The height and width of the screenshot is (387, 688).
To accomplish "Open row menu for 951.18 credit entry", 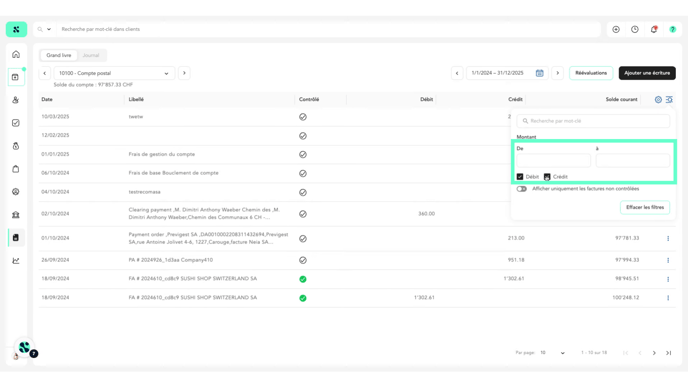I will click(668, 260).
